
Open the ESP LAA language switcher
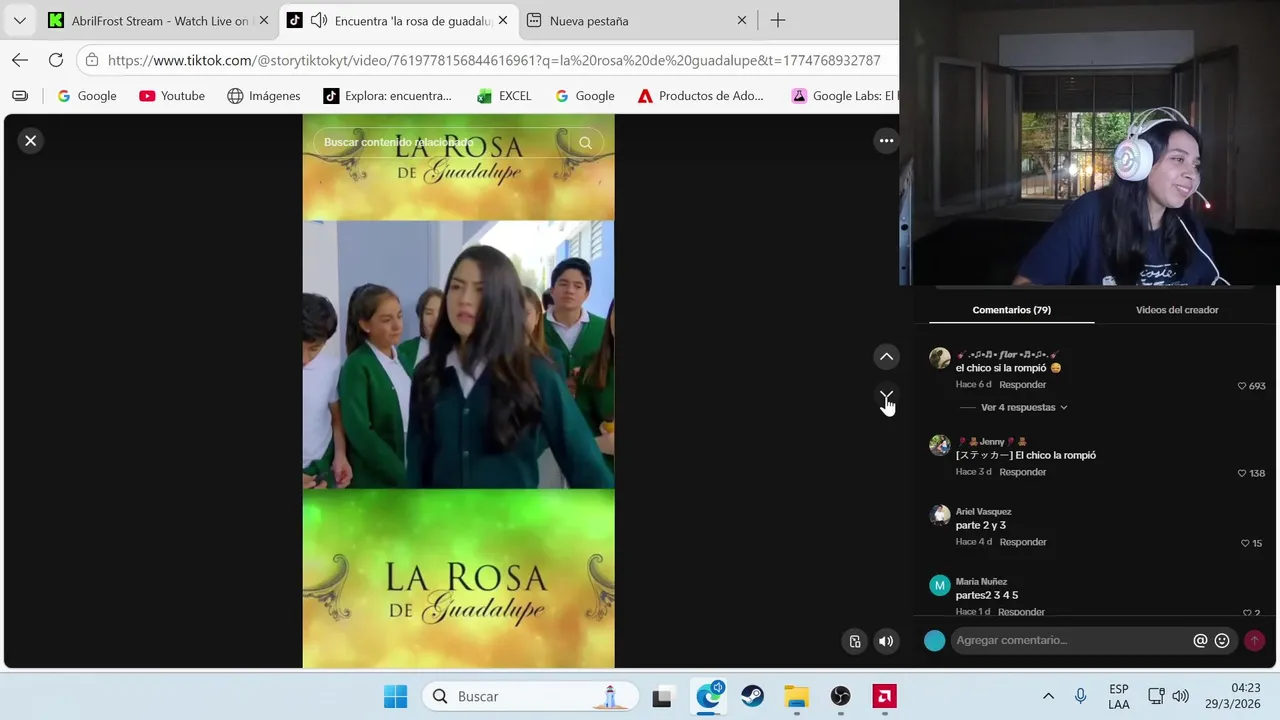point(1119,697)
